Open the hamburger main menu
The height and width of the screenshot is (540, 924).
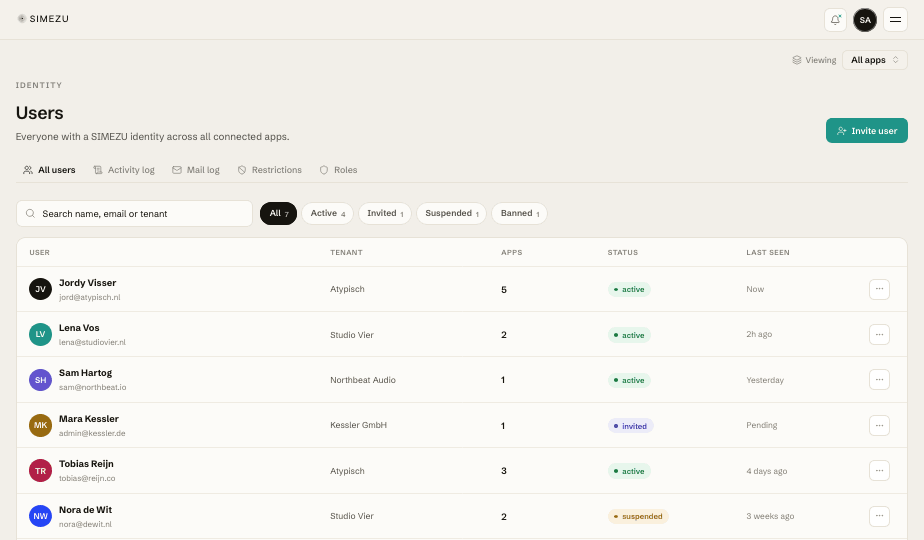coord(895,19)
